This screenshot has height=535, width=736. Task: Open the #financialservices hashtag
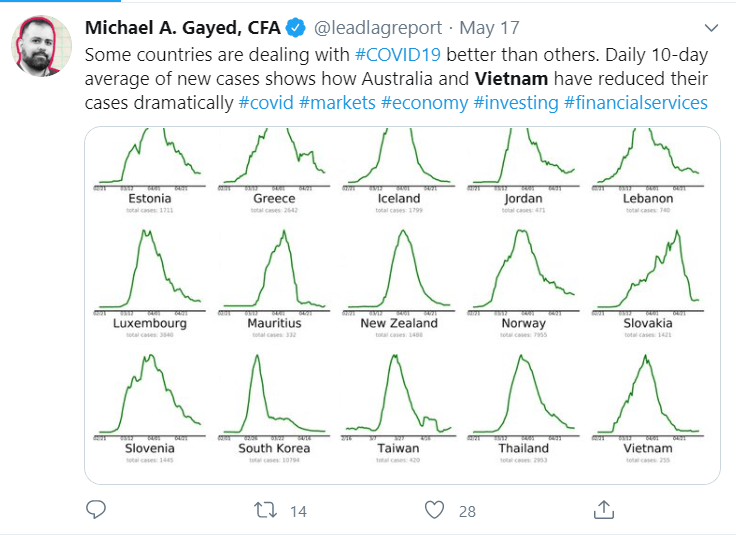pyautogui.click(x=636, y=103)
